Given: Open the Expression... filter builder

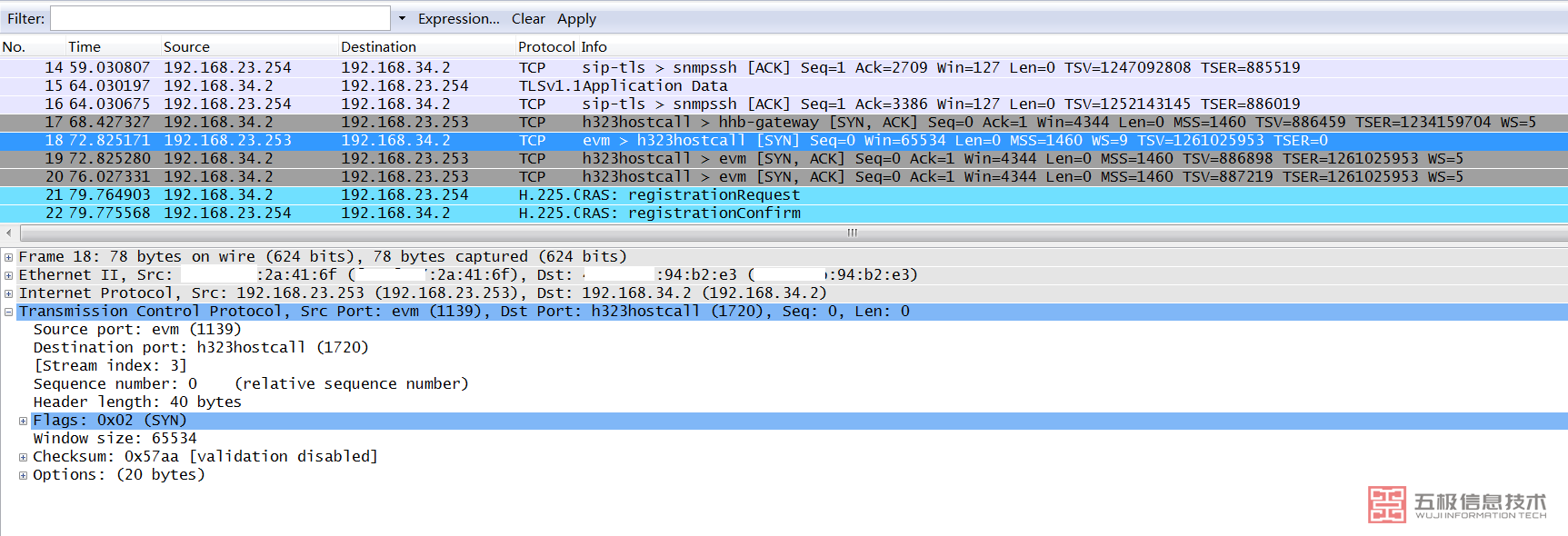Looking at the screenshot, I should click(x=459, y=18).
